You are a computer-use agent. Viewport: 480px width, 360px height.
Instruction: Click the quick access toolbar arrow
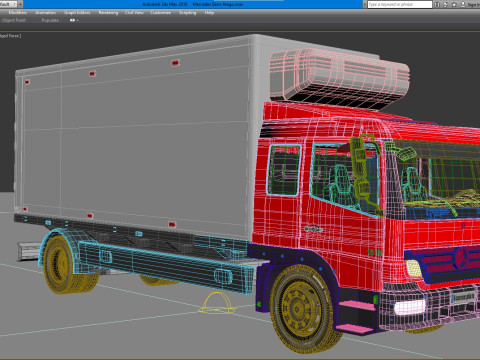pos(20,4)
